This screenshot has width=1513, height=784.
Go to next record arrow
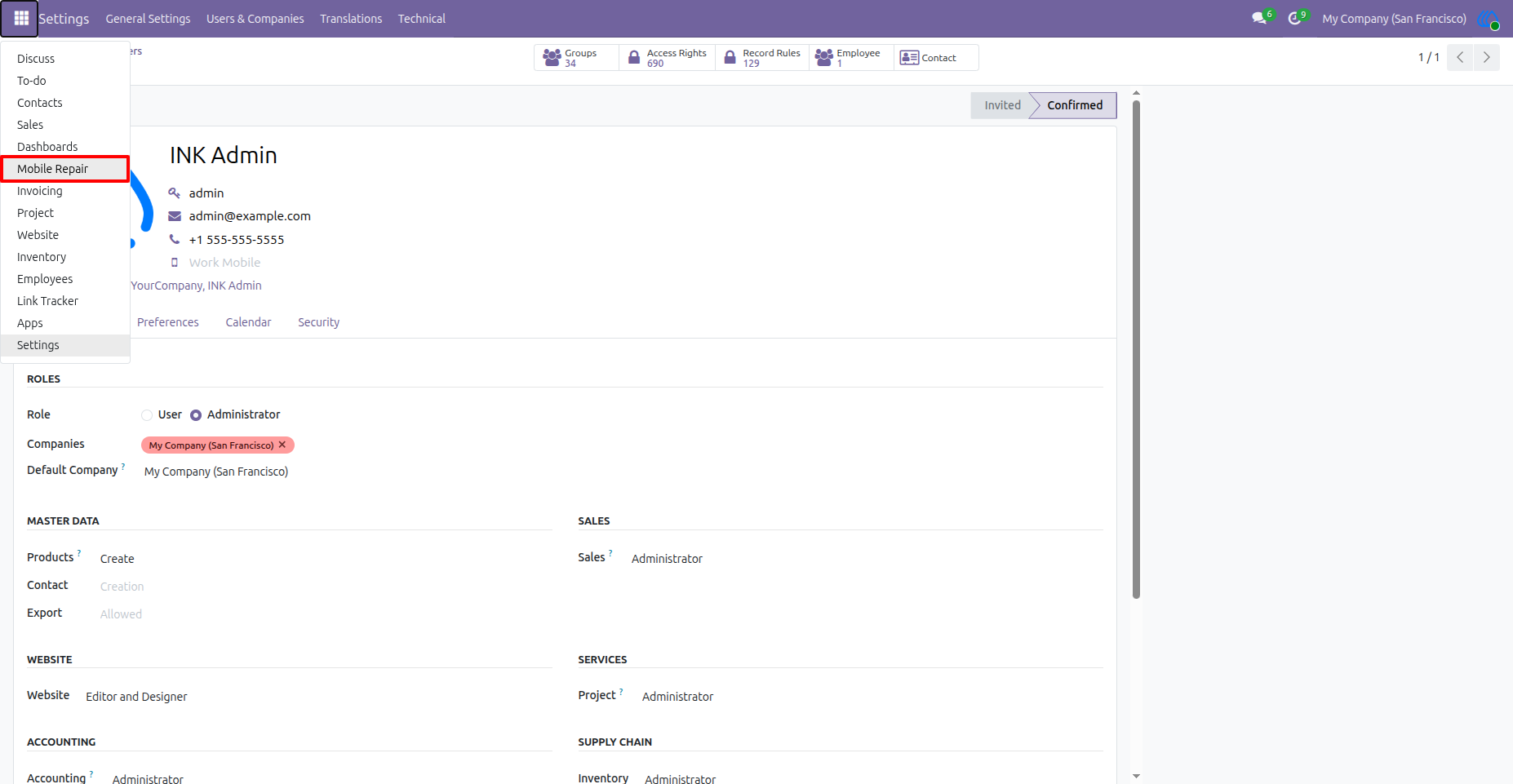pyautogui.click(x=1486, y=57)
